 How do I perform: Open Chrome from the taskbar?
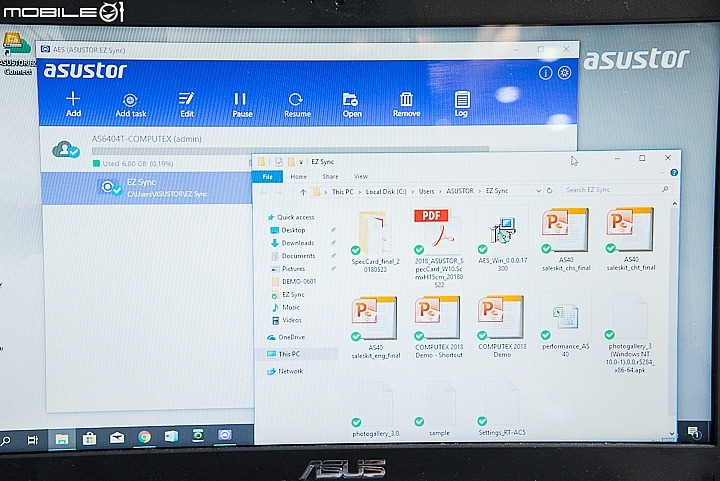point(144,437)
